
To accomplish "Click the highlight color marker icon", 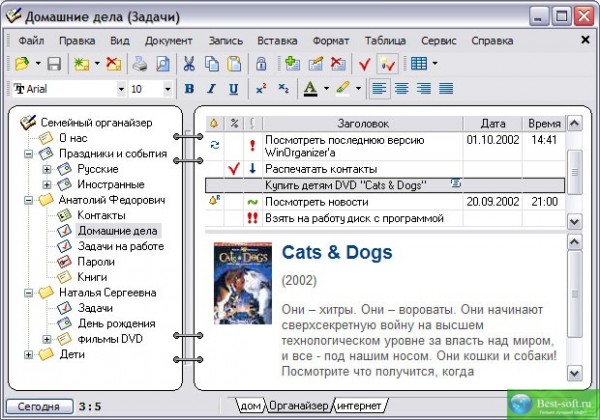I will tap(343, 89).
